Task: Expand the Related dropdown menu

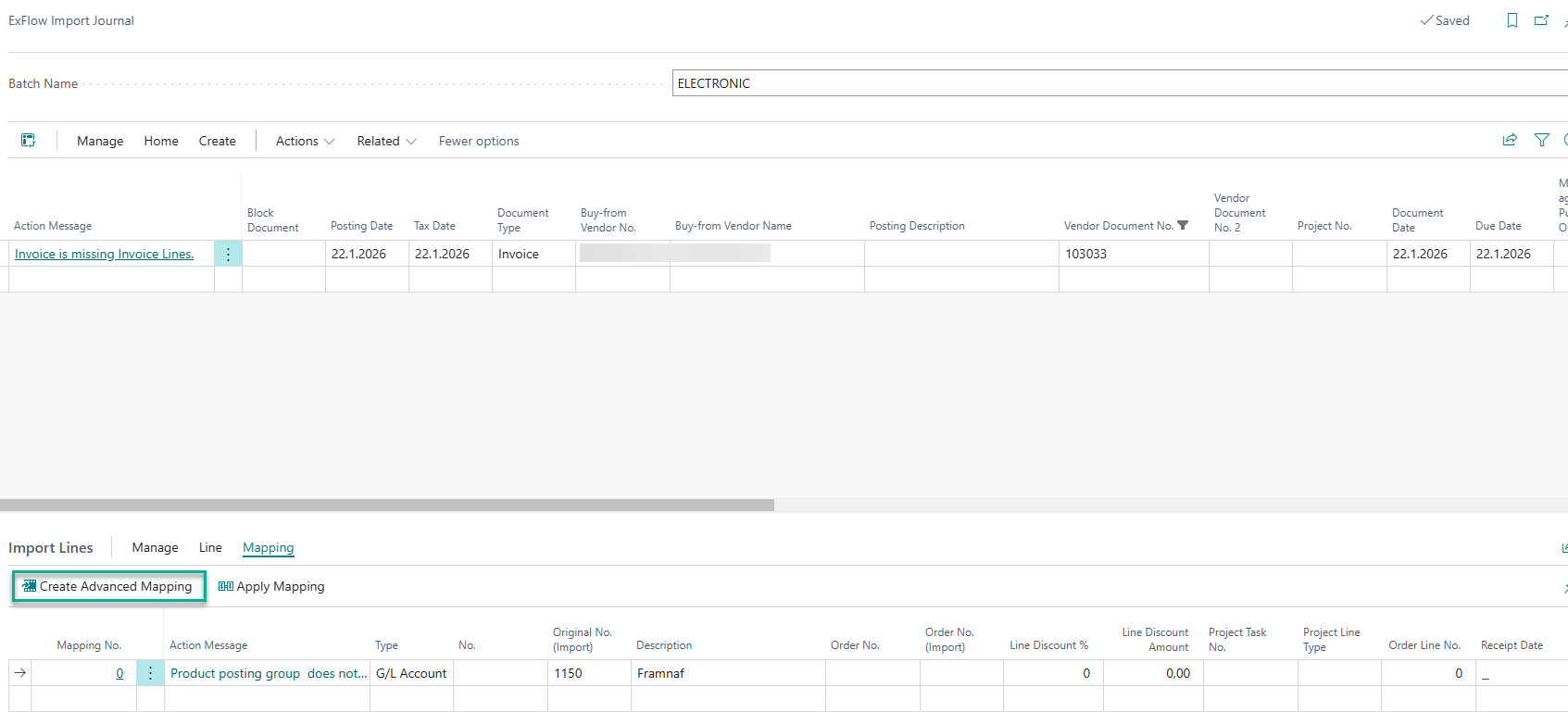Action: tap(386, 141)
